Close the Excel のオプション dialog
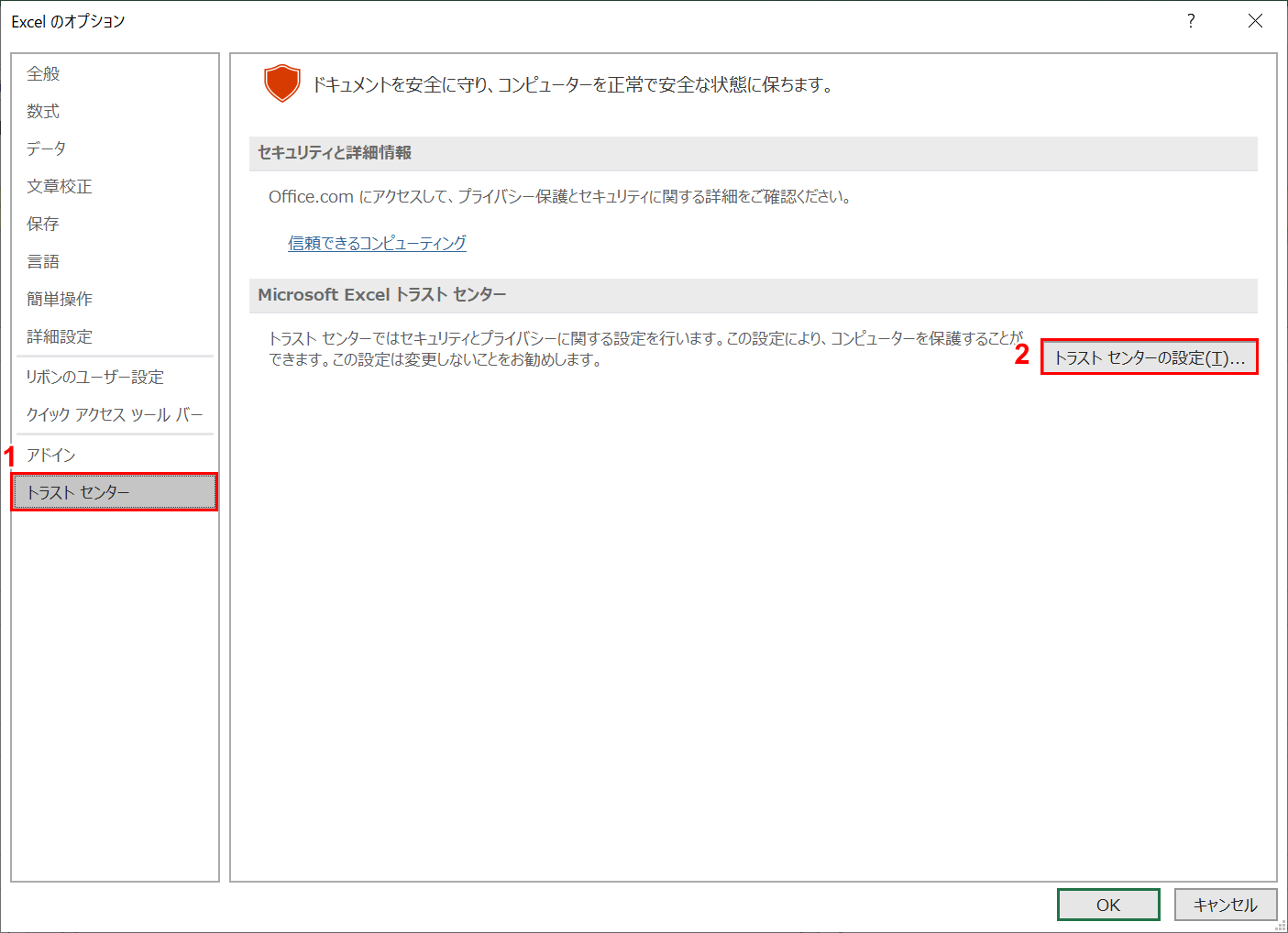This screenshot has width=1288, height=933. click(1255, 21)
